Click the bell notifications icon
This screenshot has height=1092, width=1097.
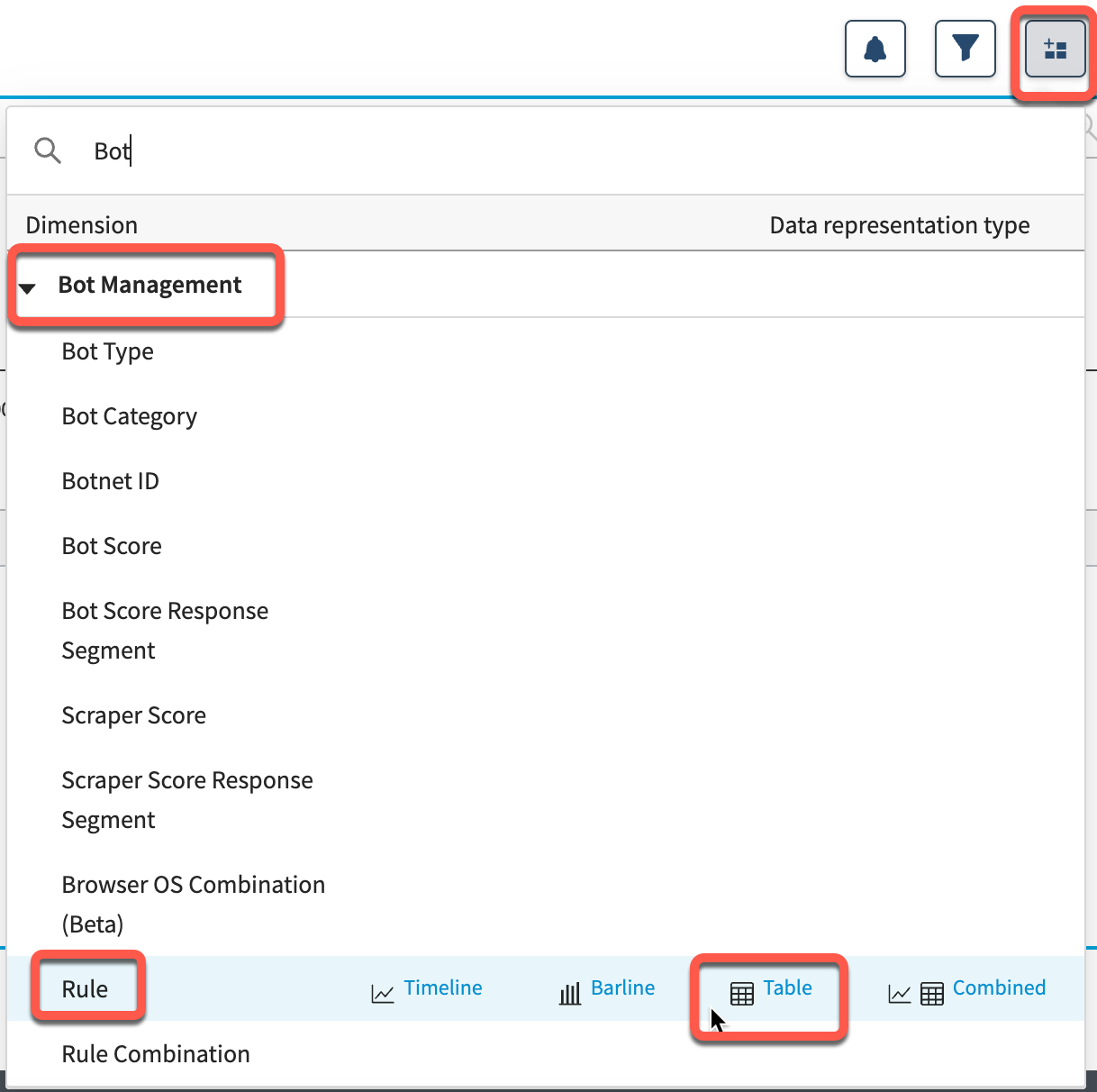click(x=875, y=50)
